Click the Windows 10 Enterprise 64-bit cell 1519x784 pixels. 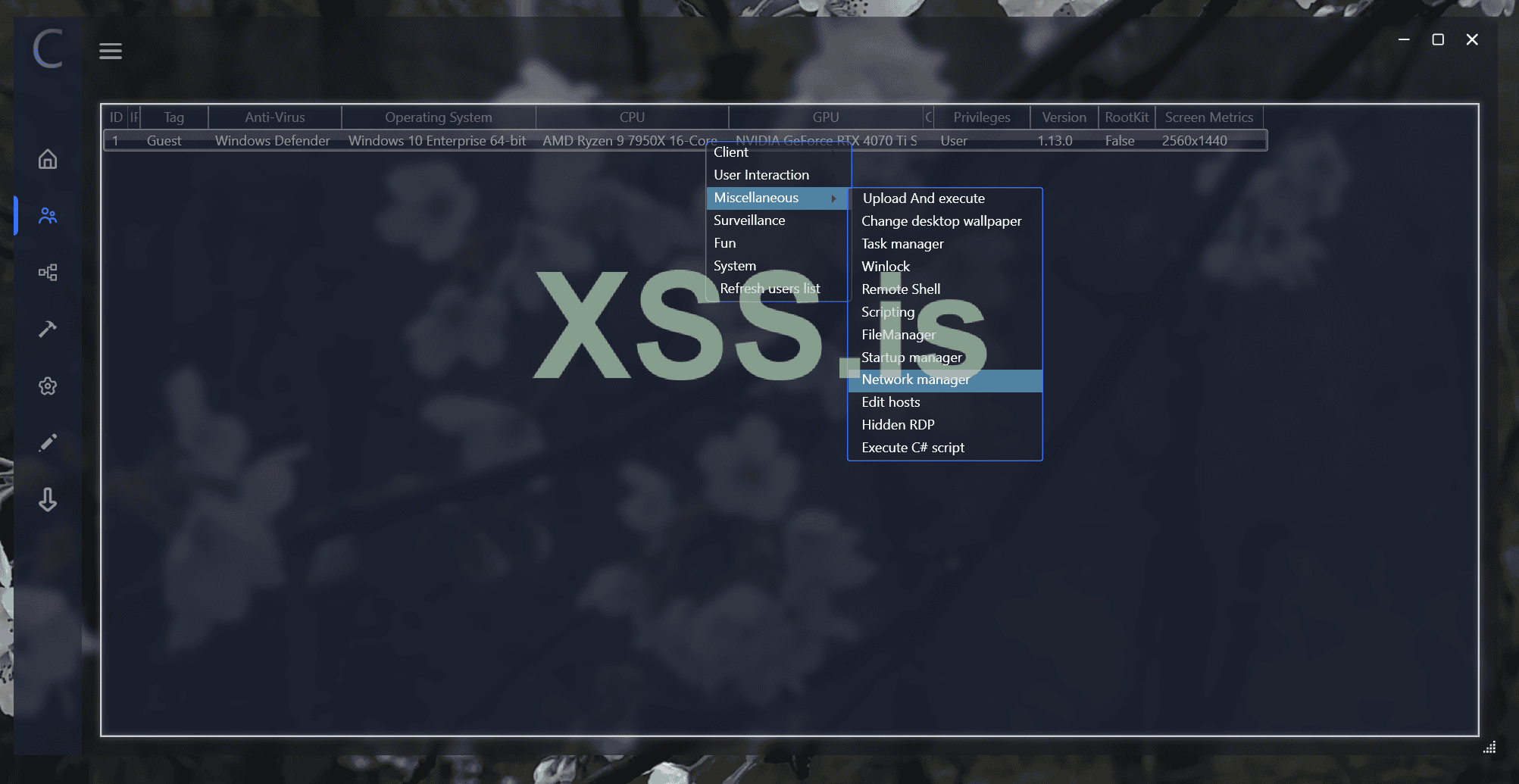click(x=437, y=141)
